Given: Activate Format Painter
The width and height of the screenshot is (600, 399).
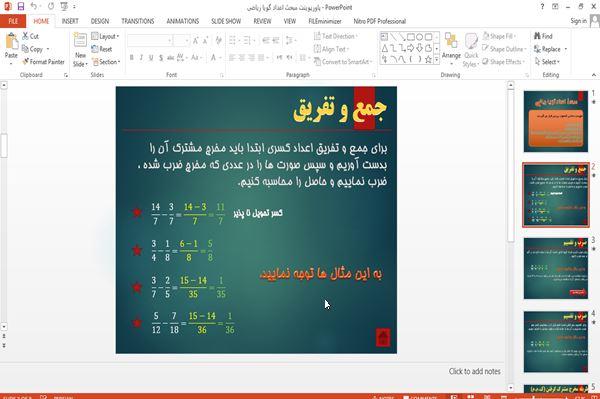Looking at the screenshot, I should pos(43,62).
